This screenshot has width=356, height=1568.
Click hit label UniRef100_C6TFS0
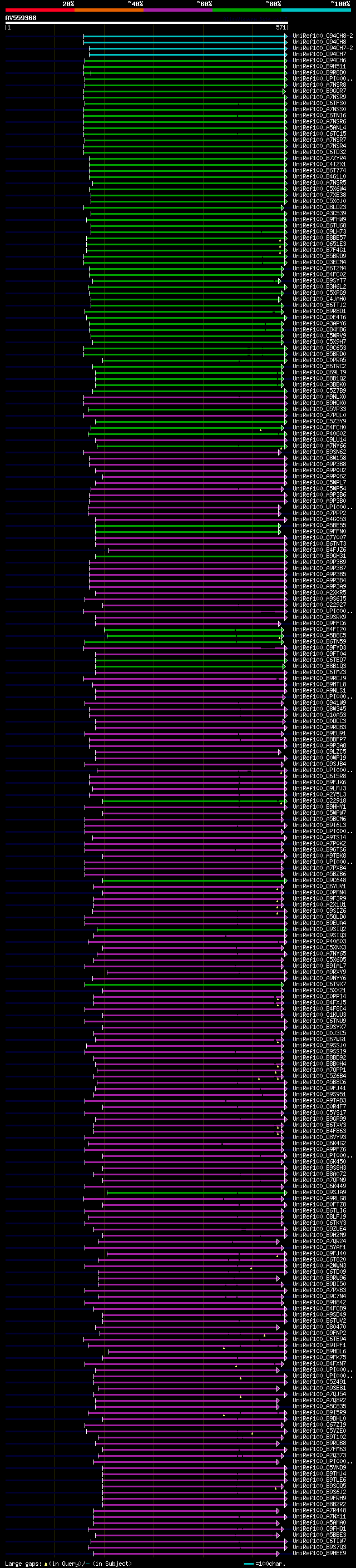pos(319,103)
